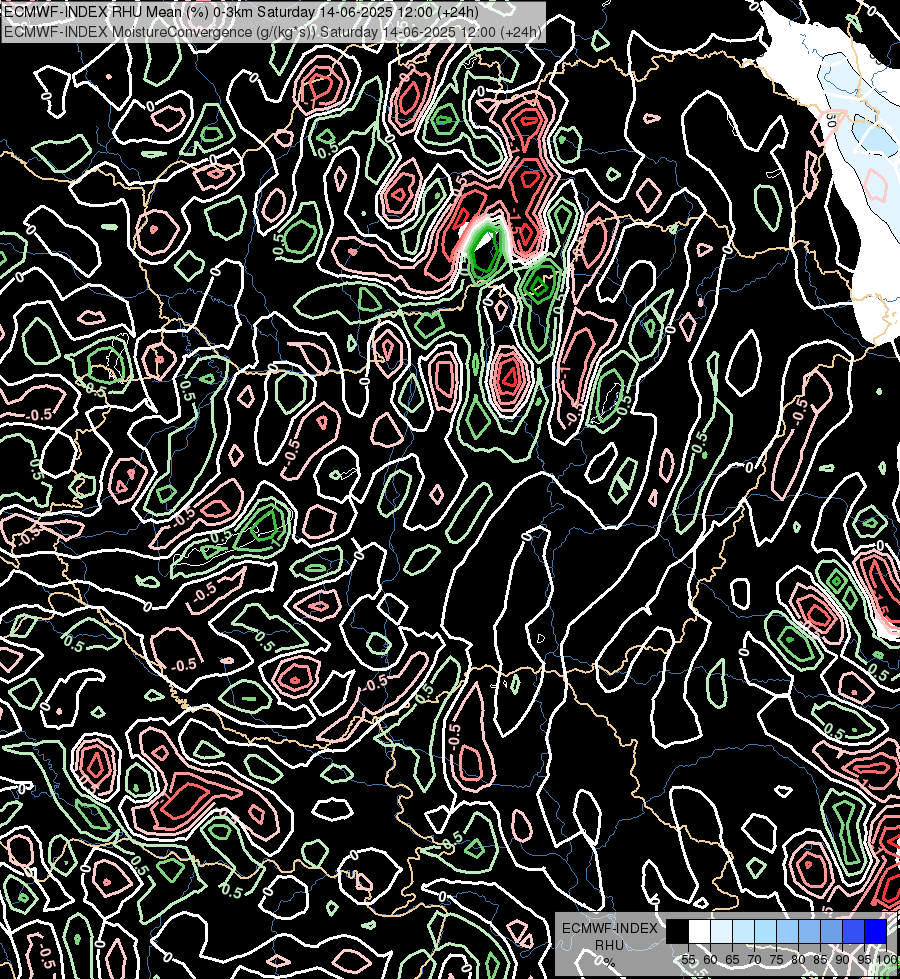Click the 'ECMWF-INDEX RHU Mean' title line
900x979 pixels.
click(241, 12)
